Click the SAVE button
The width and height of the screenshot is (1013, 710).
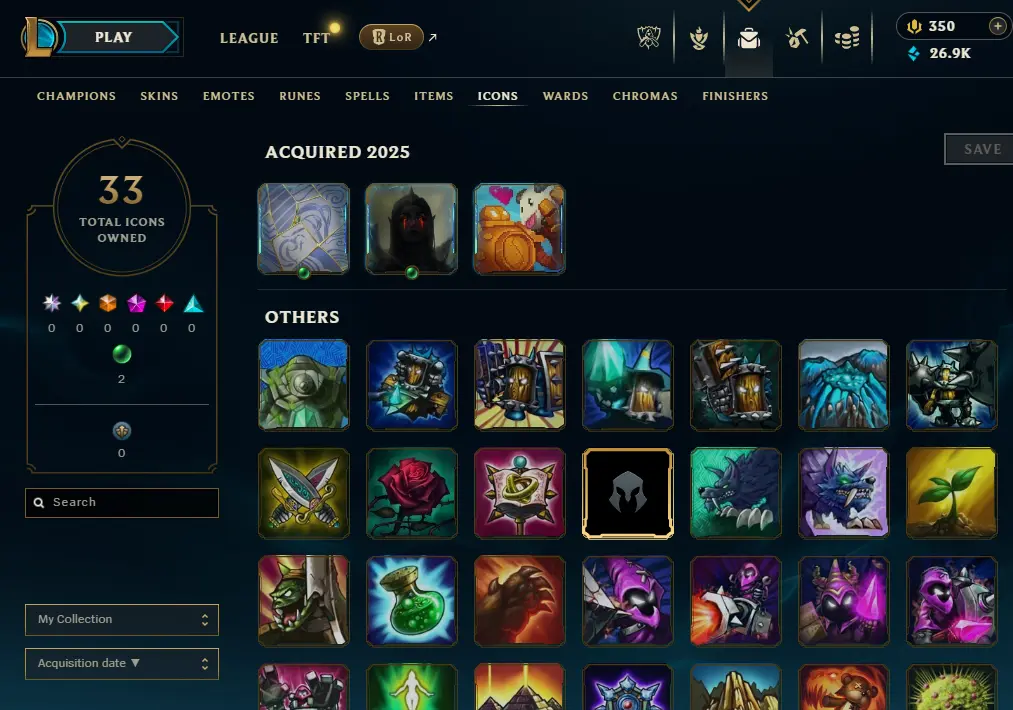981,149
